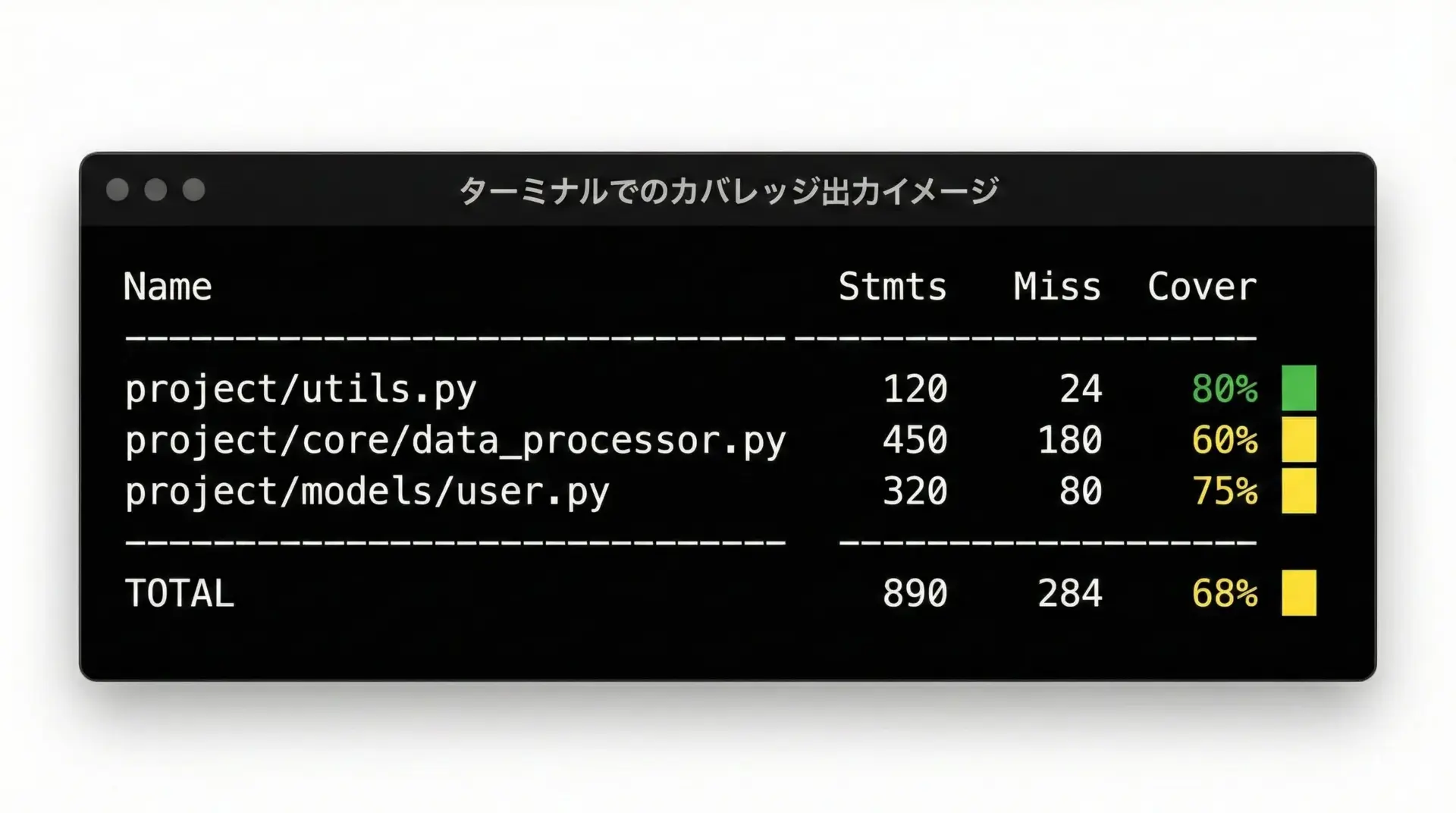Screen dimensions: 1456x813
Task: Click the 450 statements value for data_processor
Action: tap(915, 441)
